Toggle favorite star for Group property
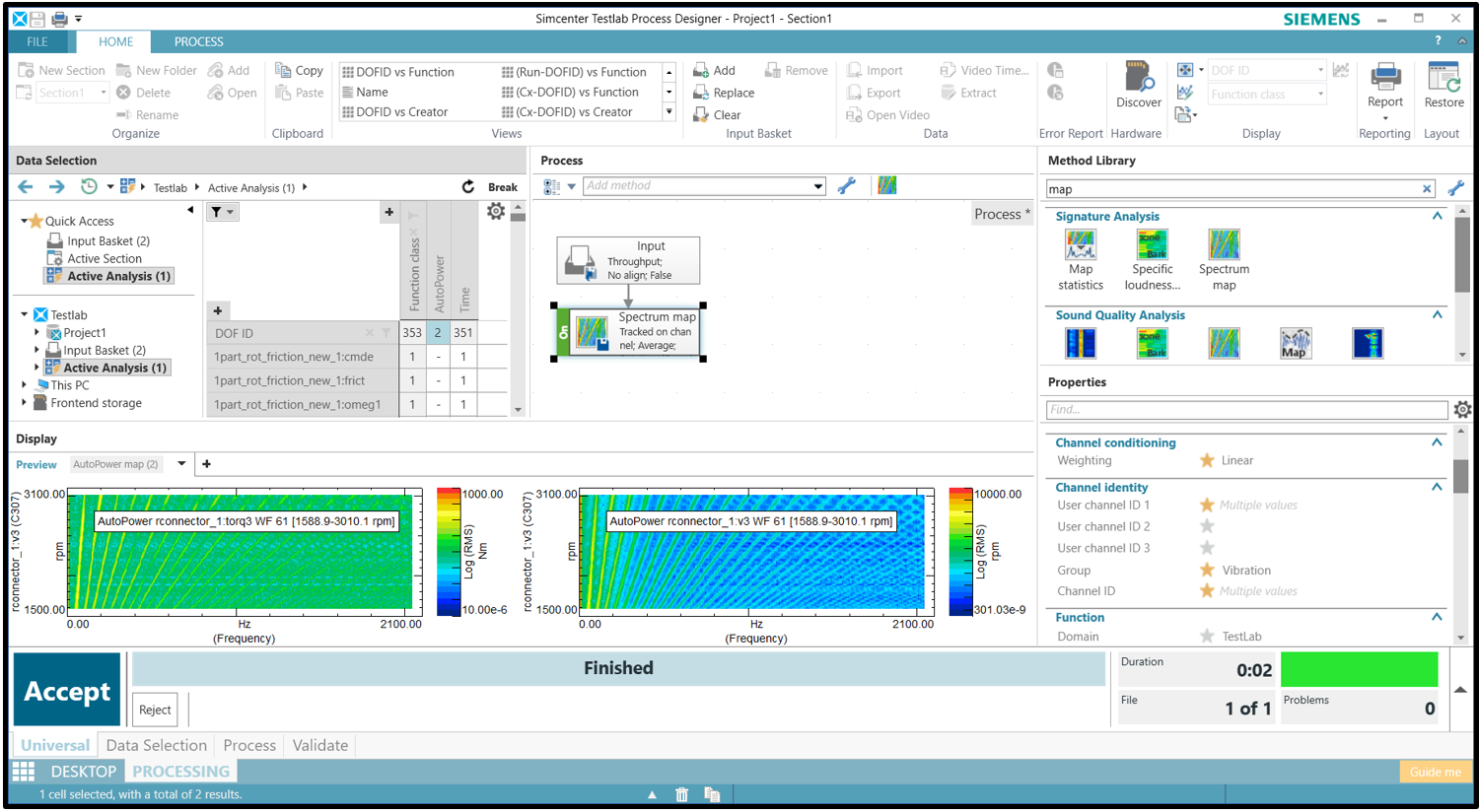This screenshot has width=1479, height=812. point(1207,570)
